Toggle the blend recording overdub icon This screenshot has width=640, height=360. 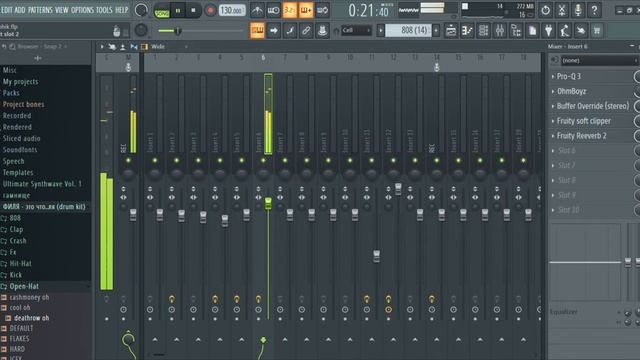[x=306, y=10]
